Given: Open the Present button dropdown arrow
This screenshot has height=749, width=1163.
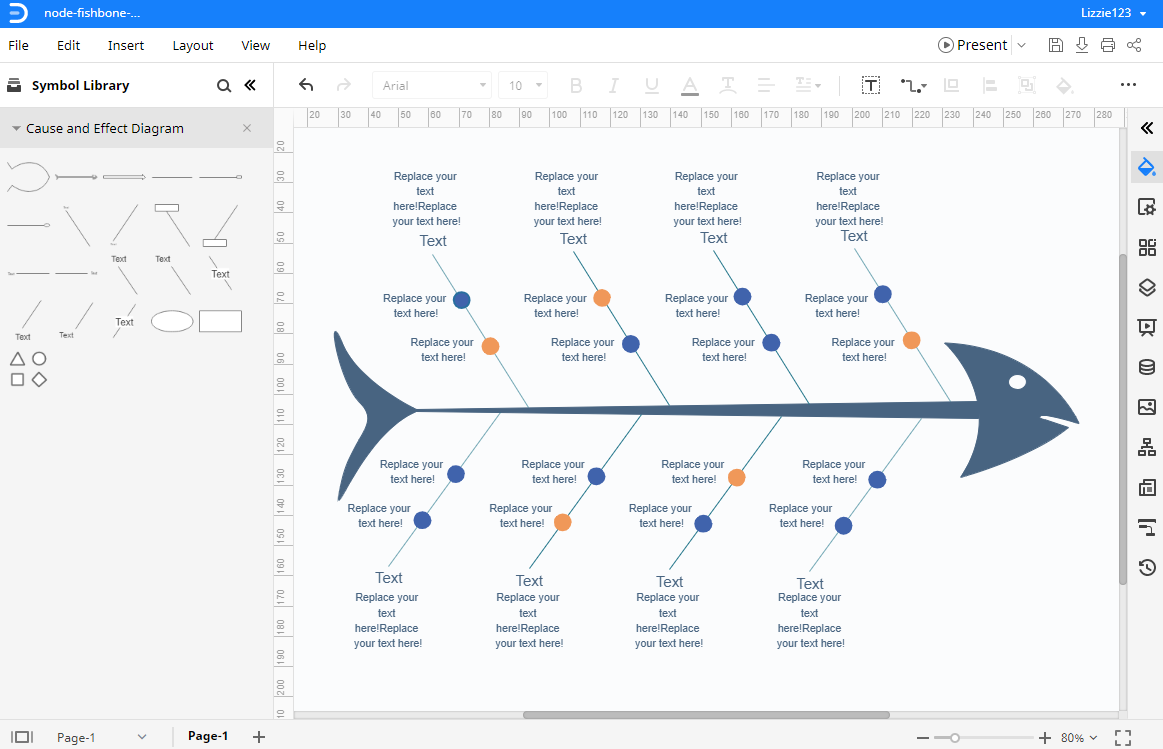Looking at the screenshot, I should pos(1022,45).
